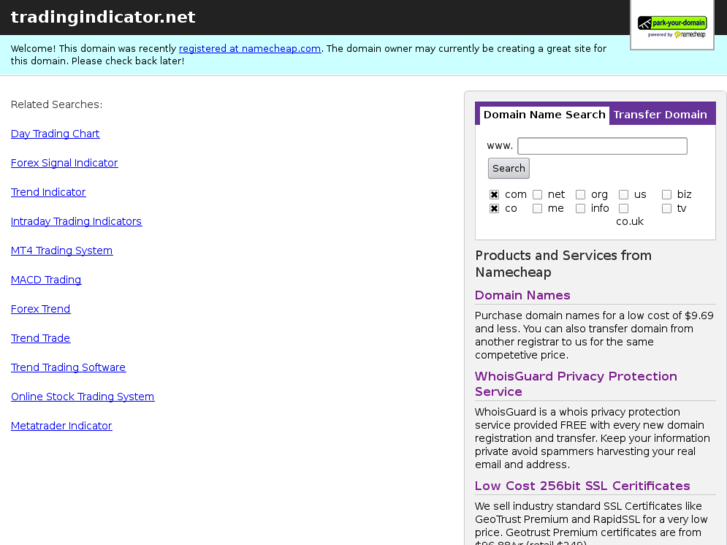Open the Metatrader Indicator link
727x545 pixels.
pos(61,426)
